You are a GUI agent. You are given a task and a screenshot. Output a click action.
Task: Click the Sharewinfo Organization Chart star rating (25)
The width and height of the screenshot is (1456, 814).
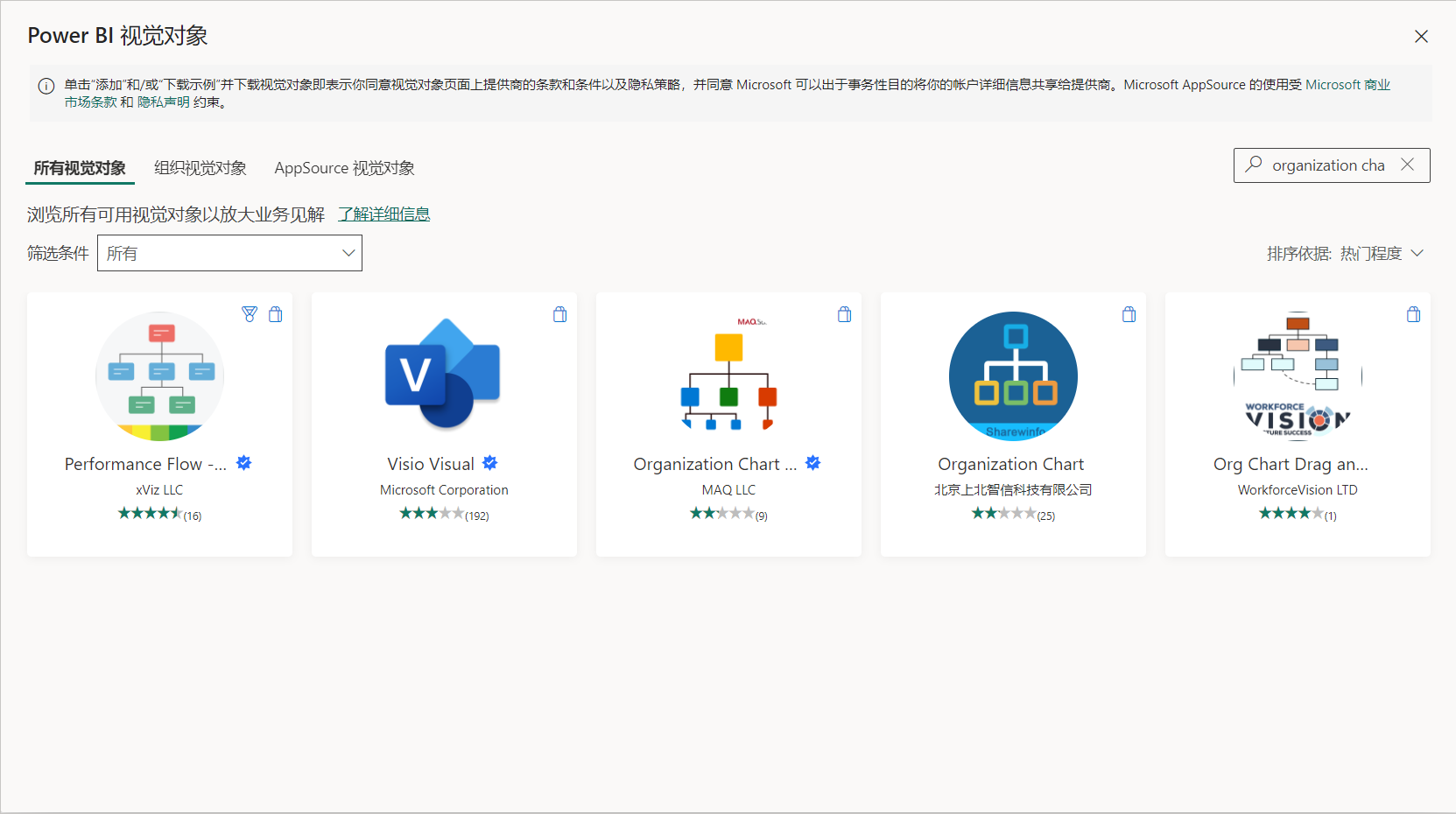[x=1013, y=514]
